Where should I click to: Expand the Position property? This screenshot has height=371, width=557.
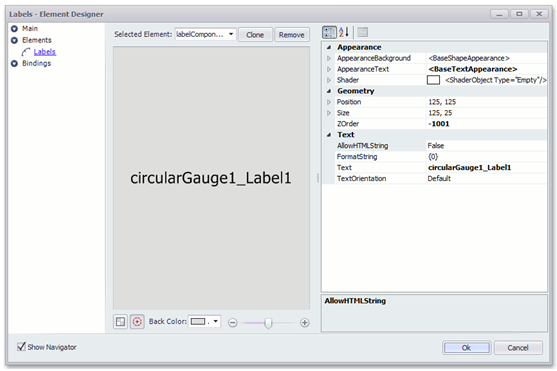329,102
